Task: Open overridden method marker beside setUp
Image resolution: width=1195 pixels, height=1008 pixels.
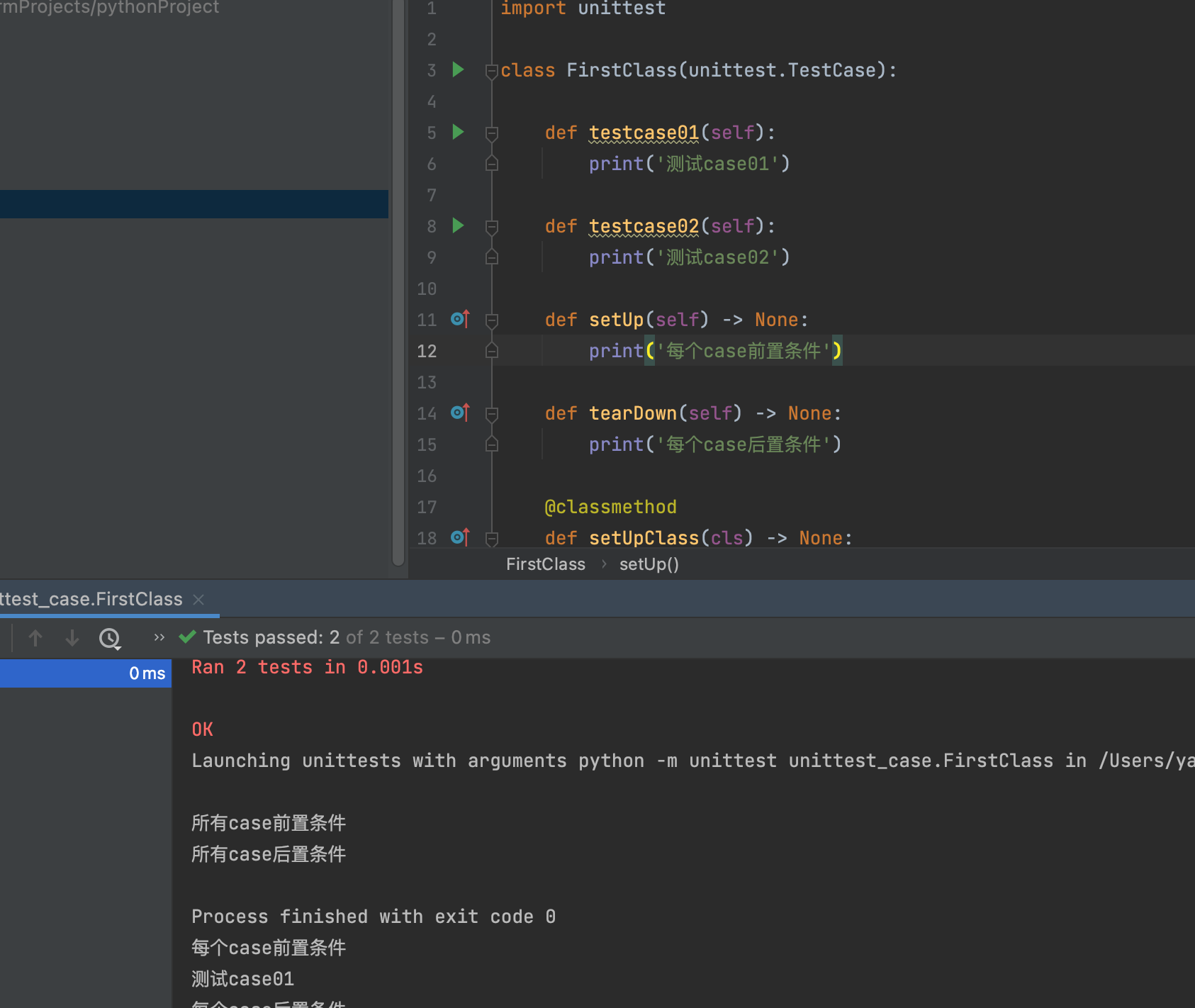Action: coord(460,319)
